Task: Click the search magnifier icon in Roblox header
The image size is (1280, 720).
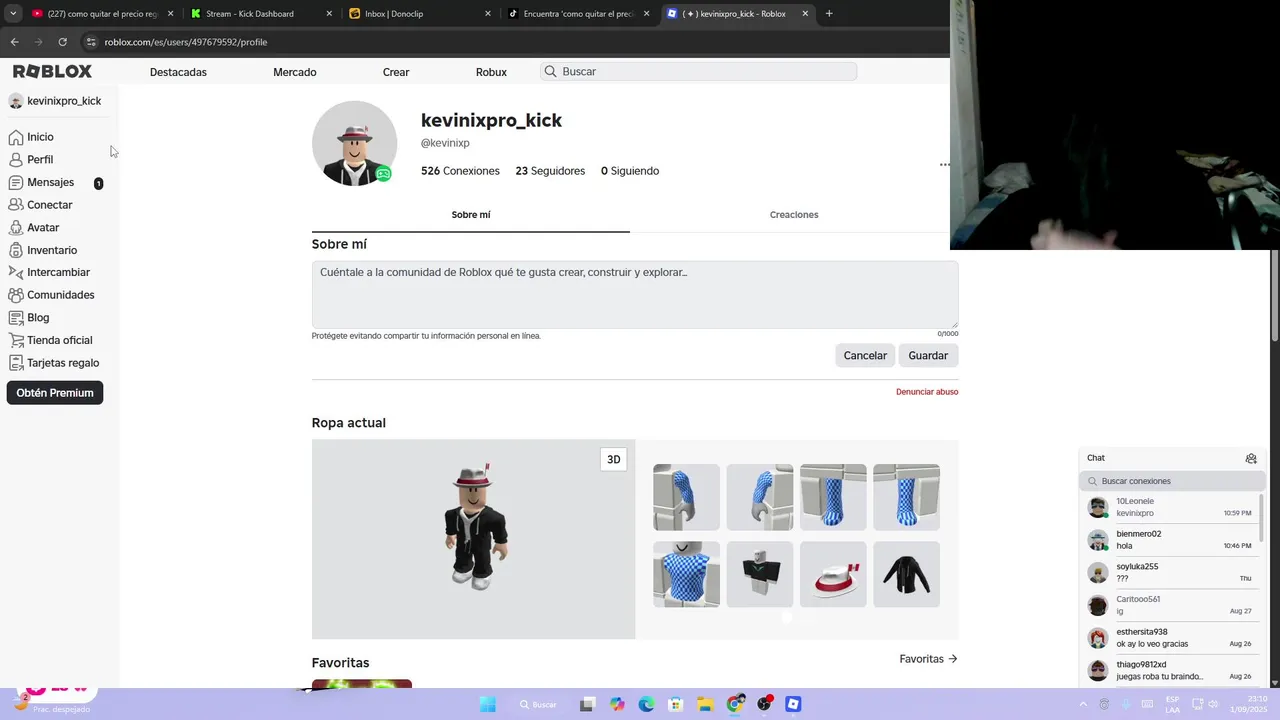Action: point(550,72)
